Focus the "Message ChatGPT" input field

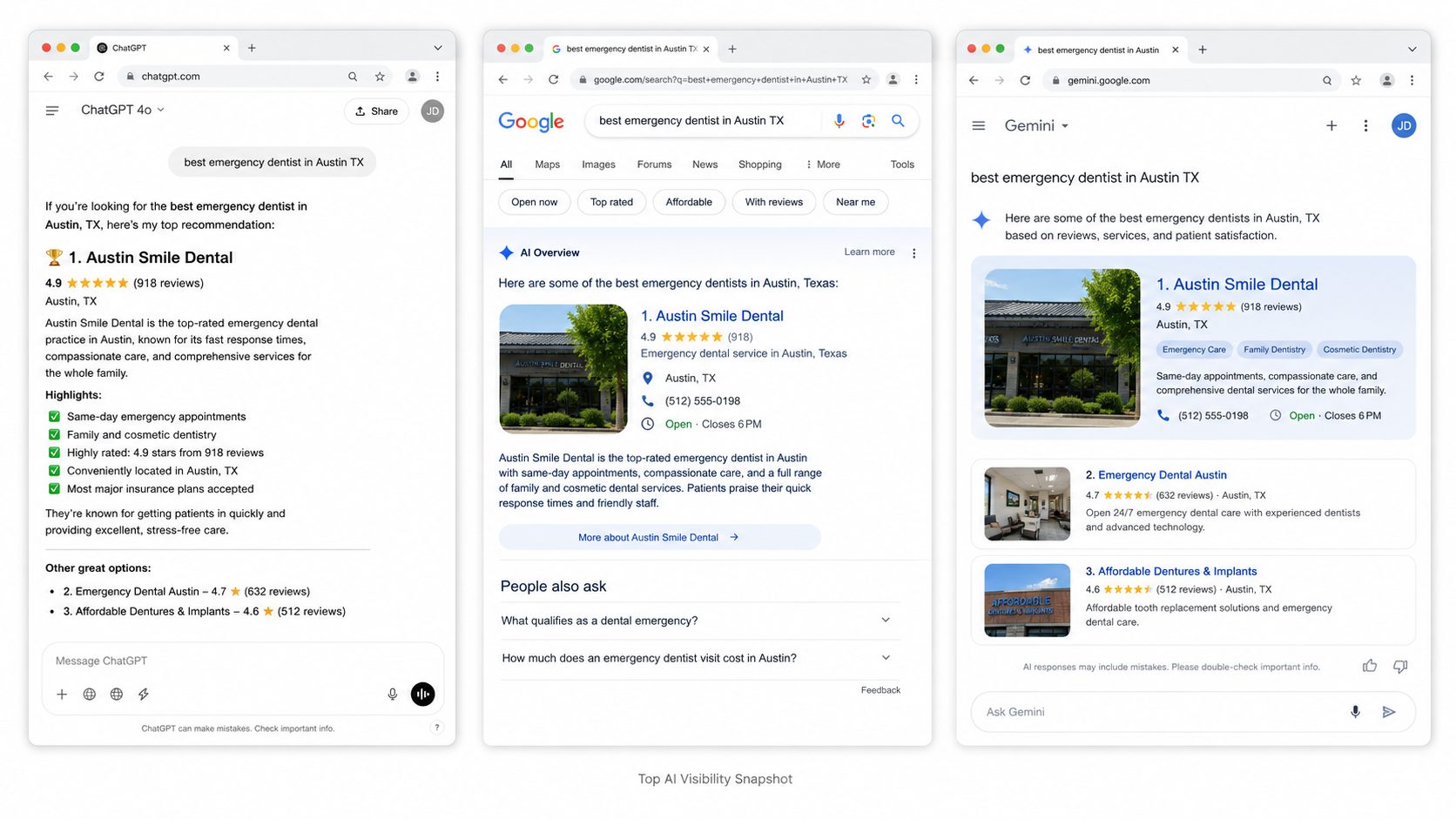[243, 661]
